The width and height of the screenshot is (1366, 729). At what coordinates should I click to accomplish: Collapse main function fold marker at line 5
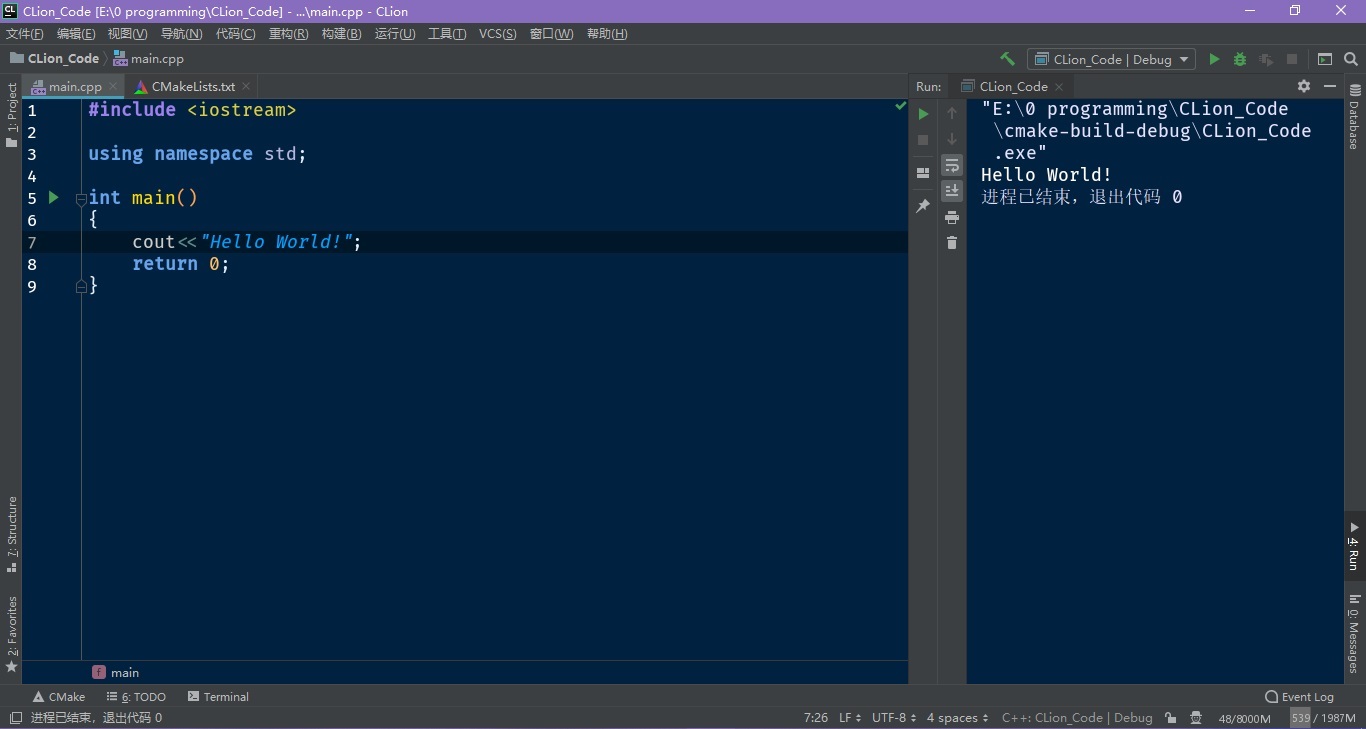pos(81,199)
